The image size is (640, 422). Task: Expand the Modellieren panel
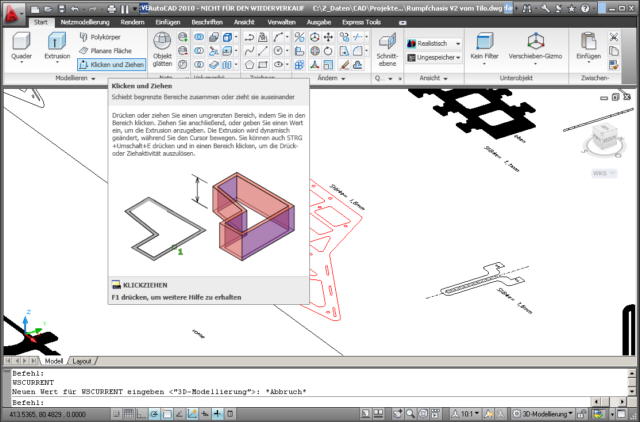[x=75, y=78]
